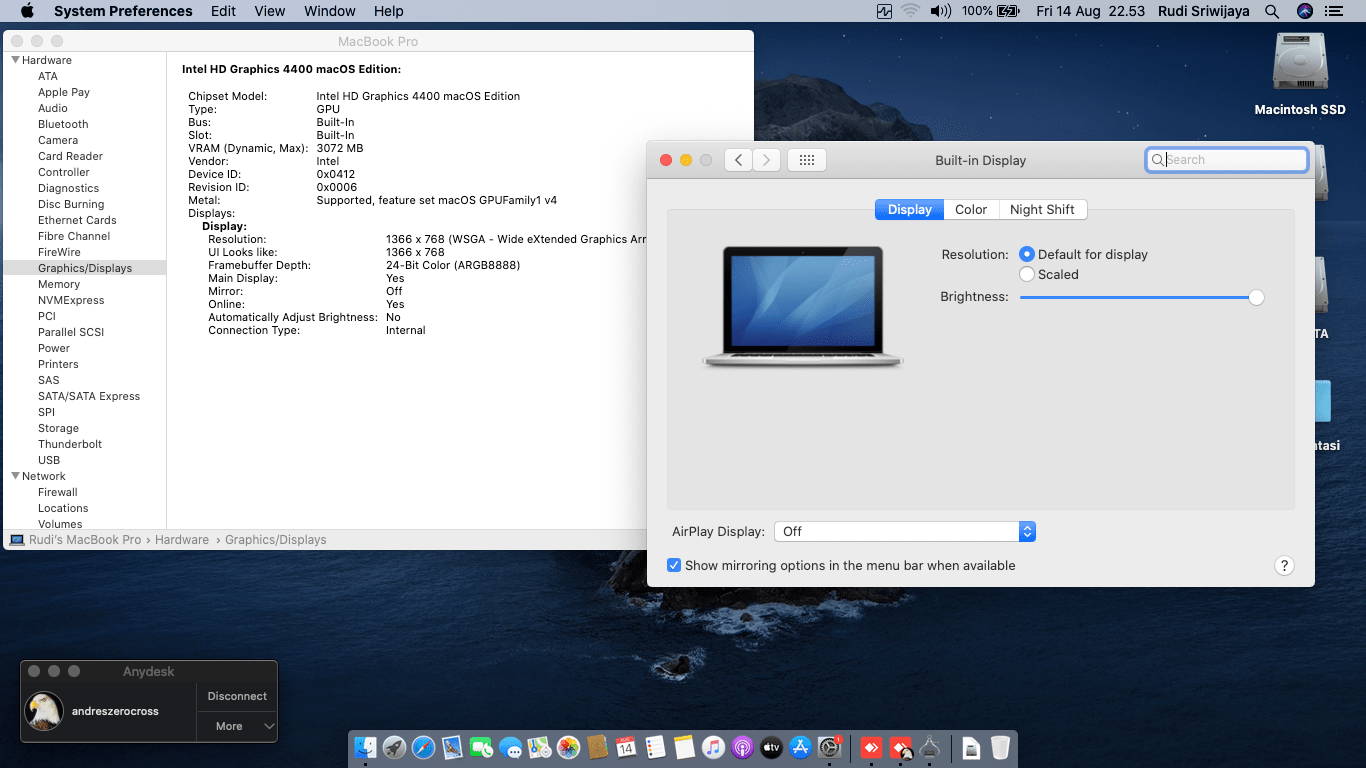
Task: Open the App Store from the Dock
Action: coord(800,747)
